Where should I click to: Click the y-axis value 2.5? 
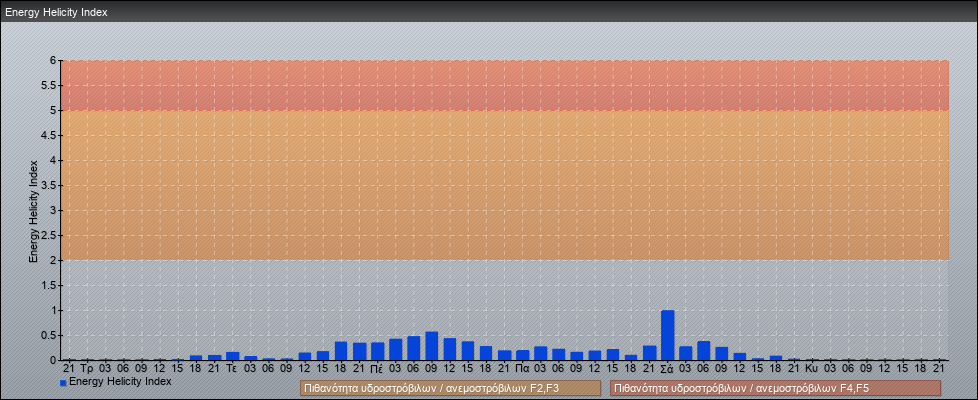point(50,235)
